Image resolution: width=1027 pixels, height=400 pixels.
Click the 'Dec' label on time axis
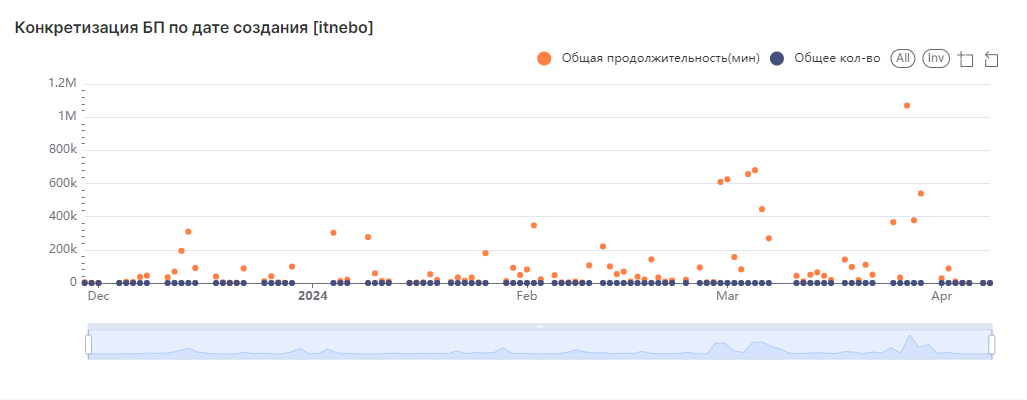click(x=98, y=296)
